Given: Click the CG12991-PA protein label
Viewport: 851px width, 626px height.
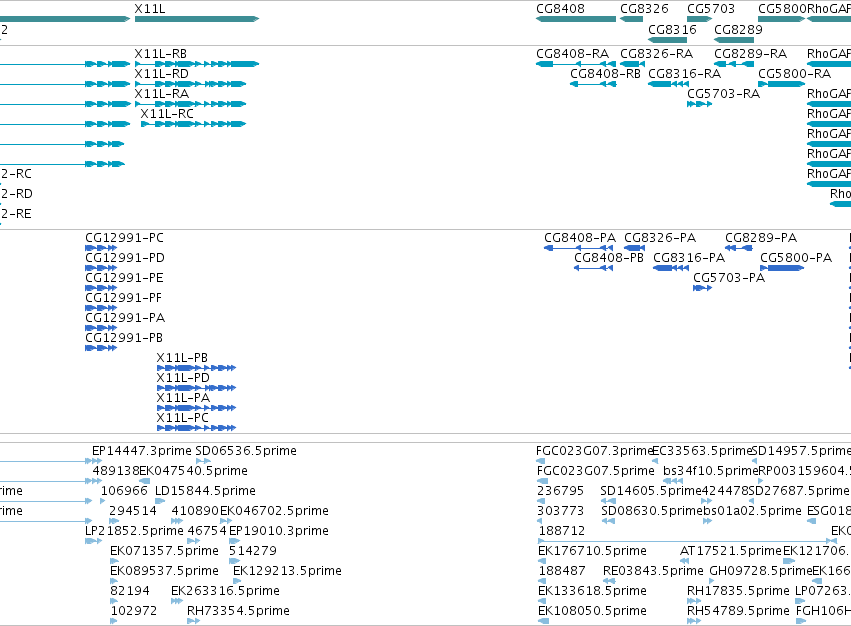Looking at the screenshot, I should (x=125, y=318).
